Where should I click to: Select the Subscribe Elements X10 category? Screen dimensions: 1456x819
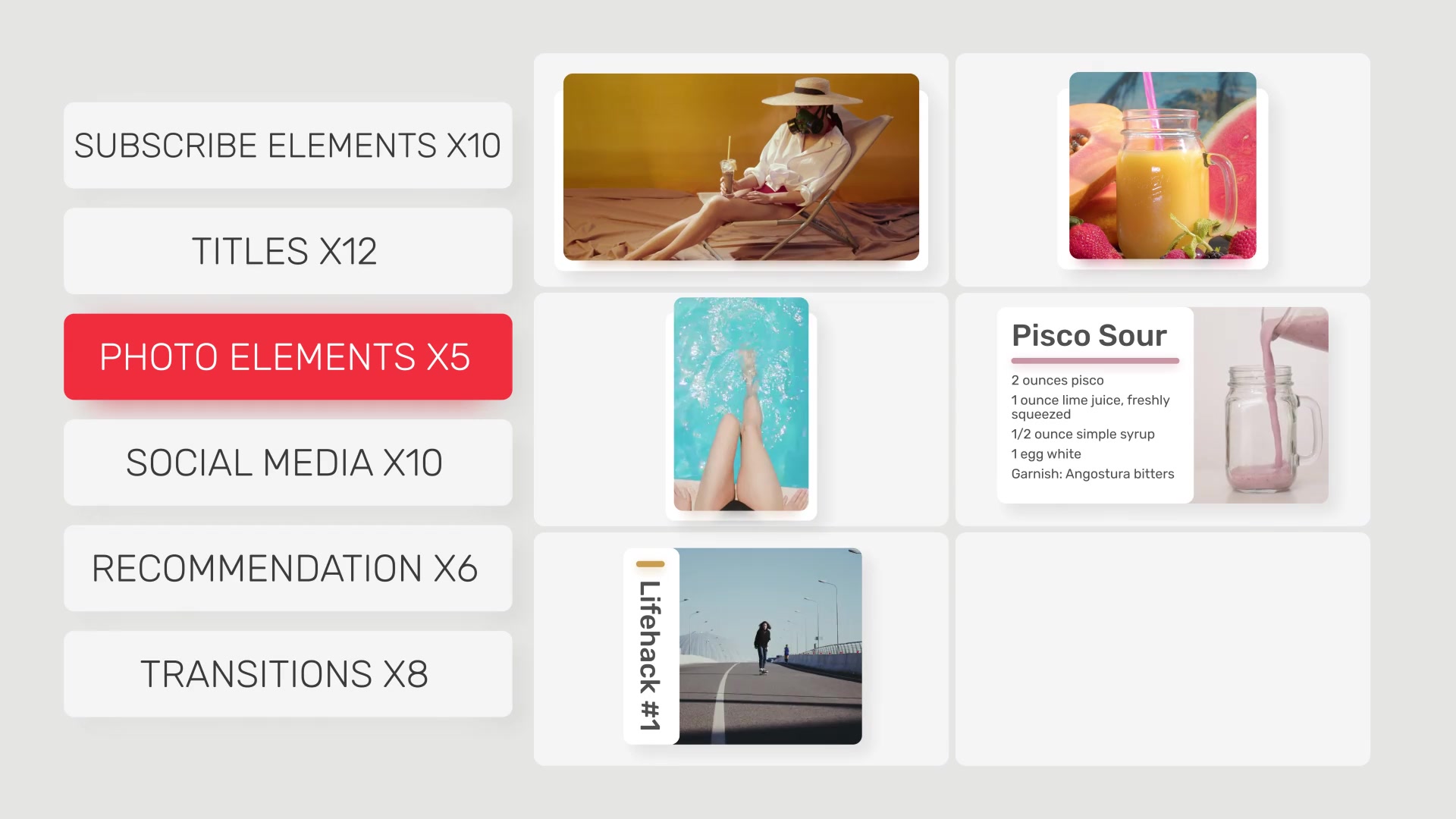tap(288, 146)
